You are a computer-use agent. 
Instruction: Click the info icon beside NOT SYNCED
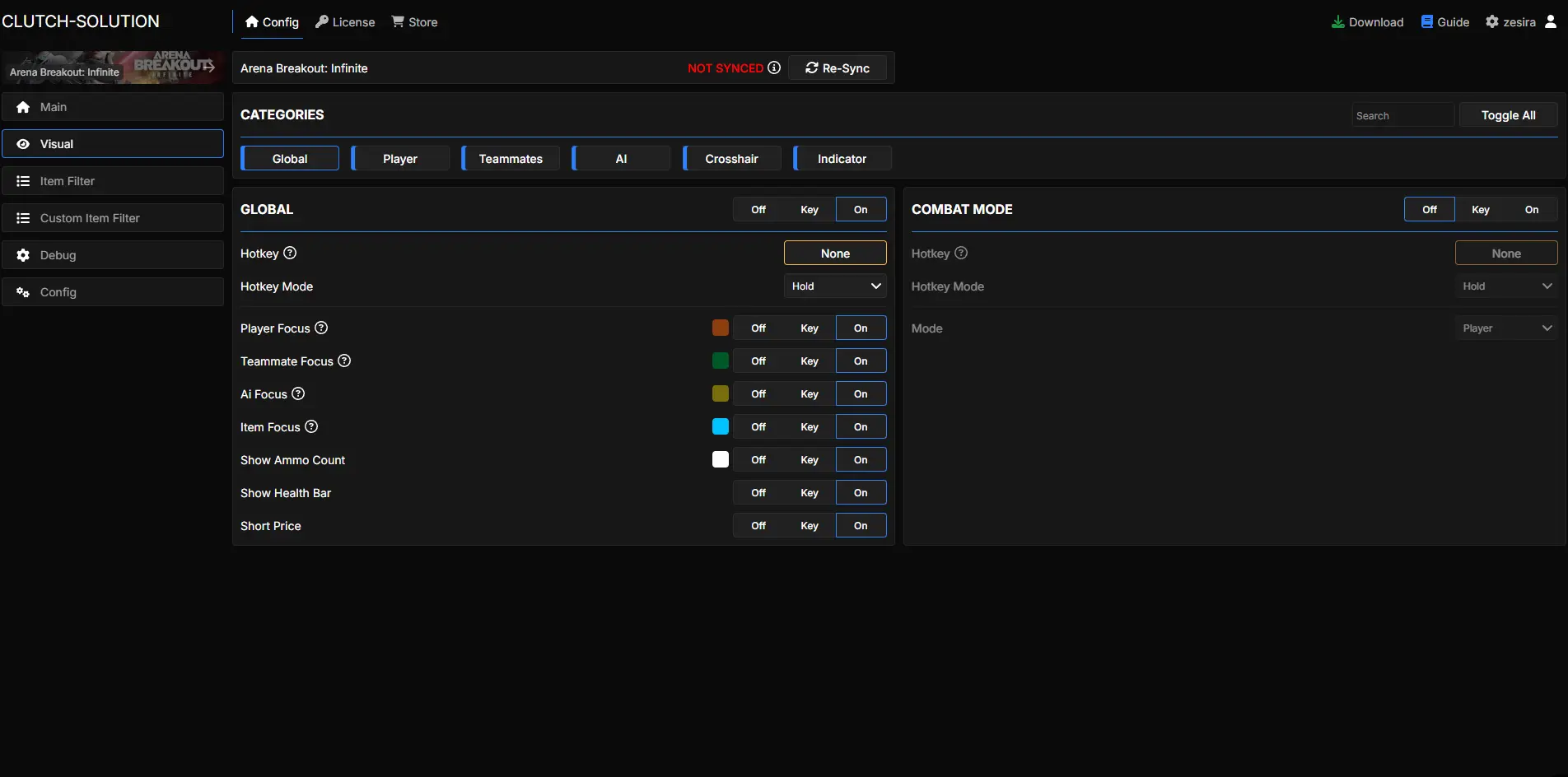tap(774, 67)
